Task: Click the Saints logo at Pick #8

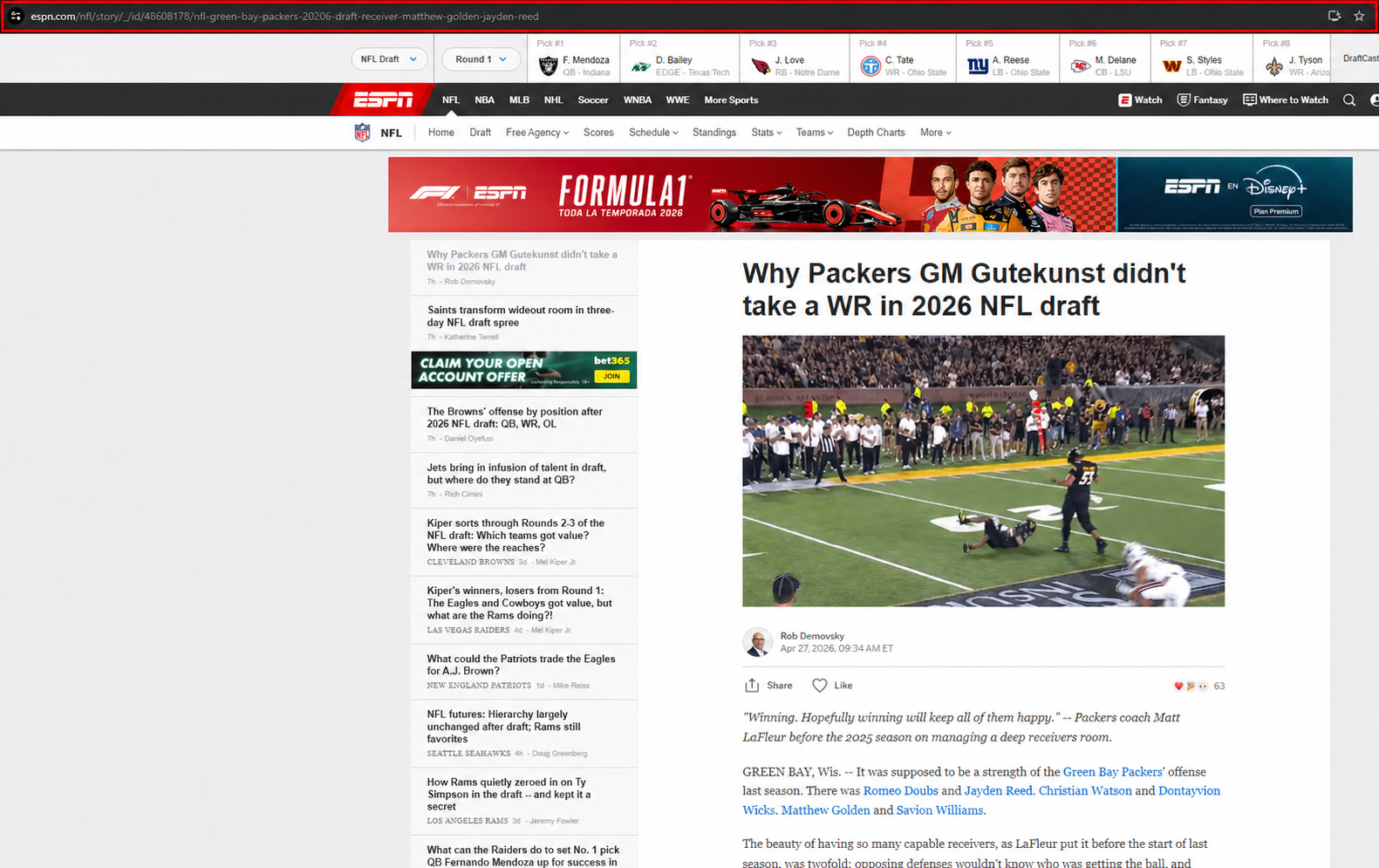Action: coord(1274,65)
